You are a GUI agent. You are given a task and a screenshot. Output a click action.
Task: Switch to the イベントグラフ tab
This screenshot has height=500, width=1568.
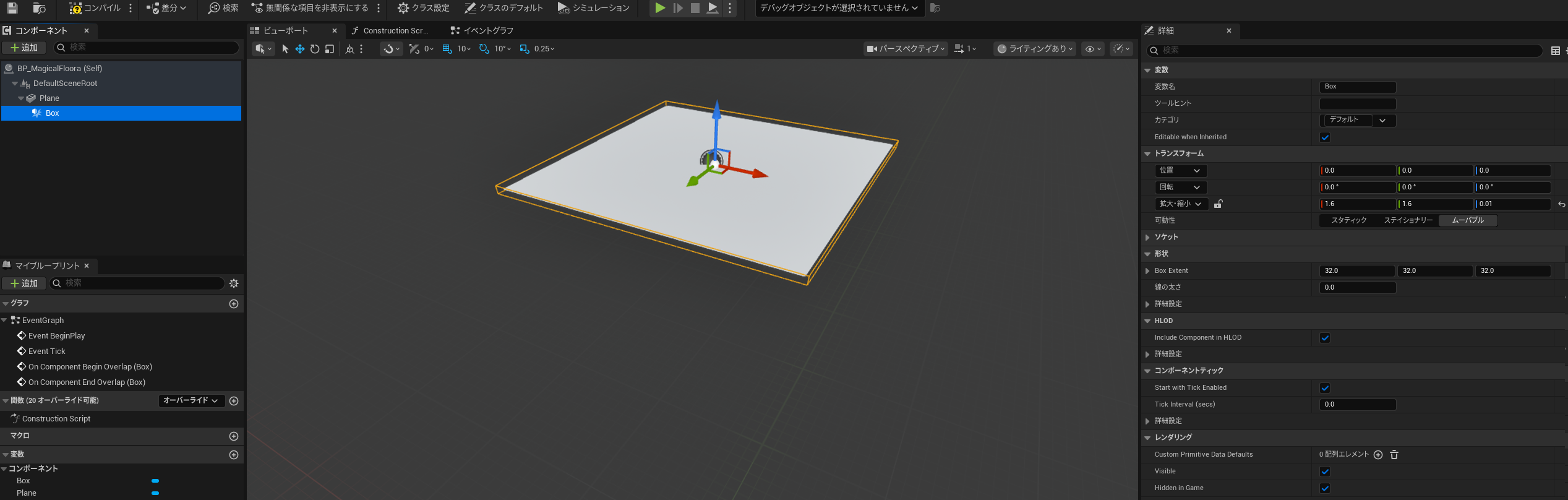(x=487, y=30)
